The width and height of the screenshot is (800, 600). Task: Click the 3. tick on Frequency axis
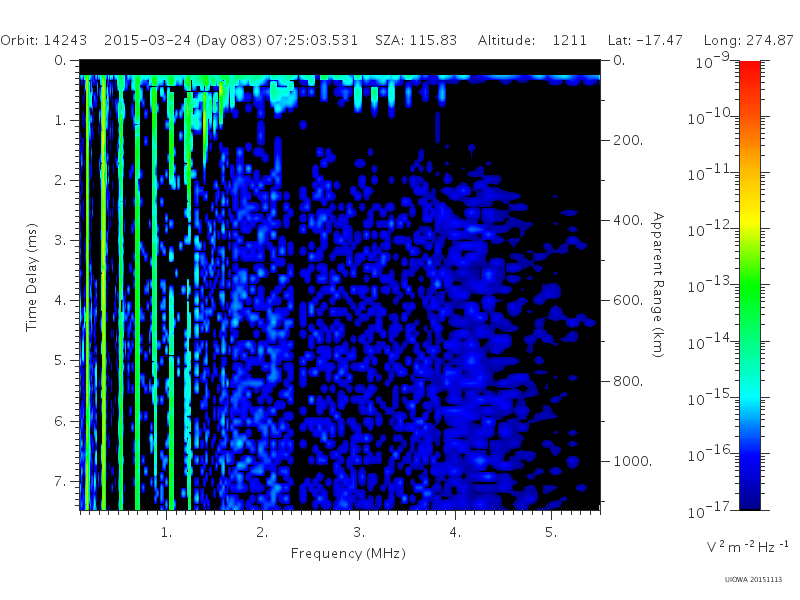pyautogui.click(x=359, y=532)
